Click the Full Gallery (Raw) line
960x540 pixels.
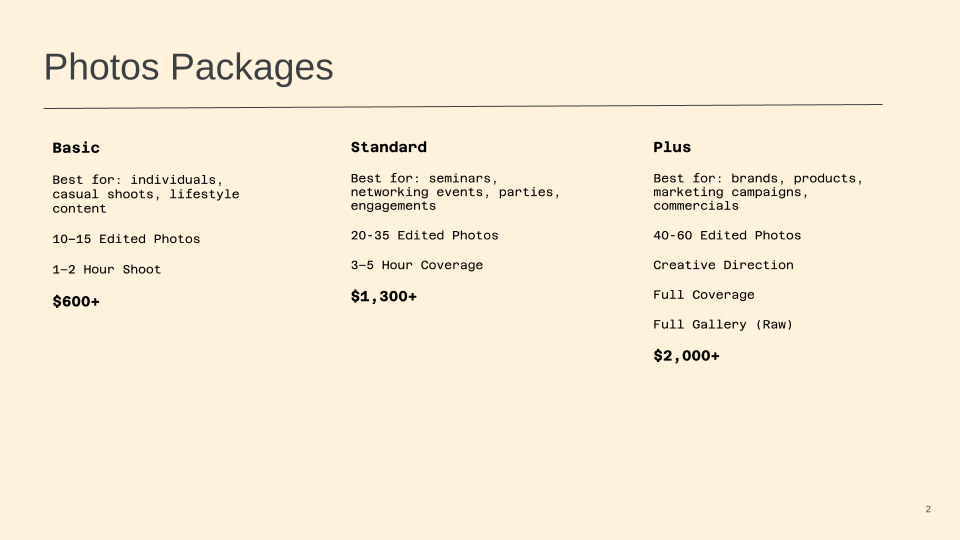[722, 325]
